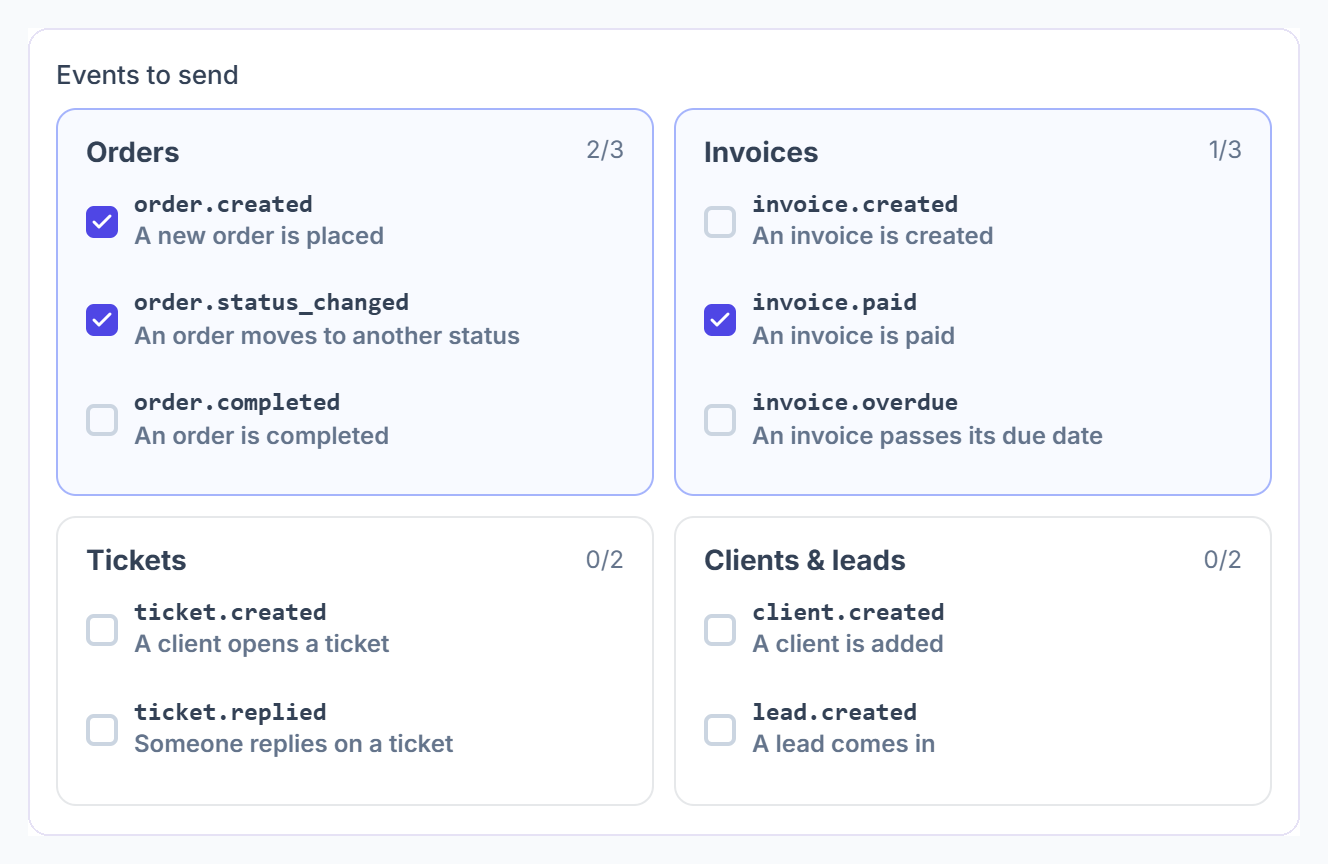The height and width of the screenshot is (864, 1328).
Task: Click the "invoice.overdue" event name
Action: pos(855,402)
